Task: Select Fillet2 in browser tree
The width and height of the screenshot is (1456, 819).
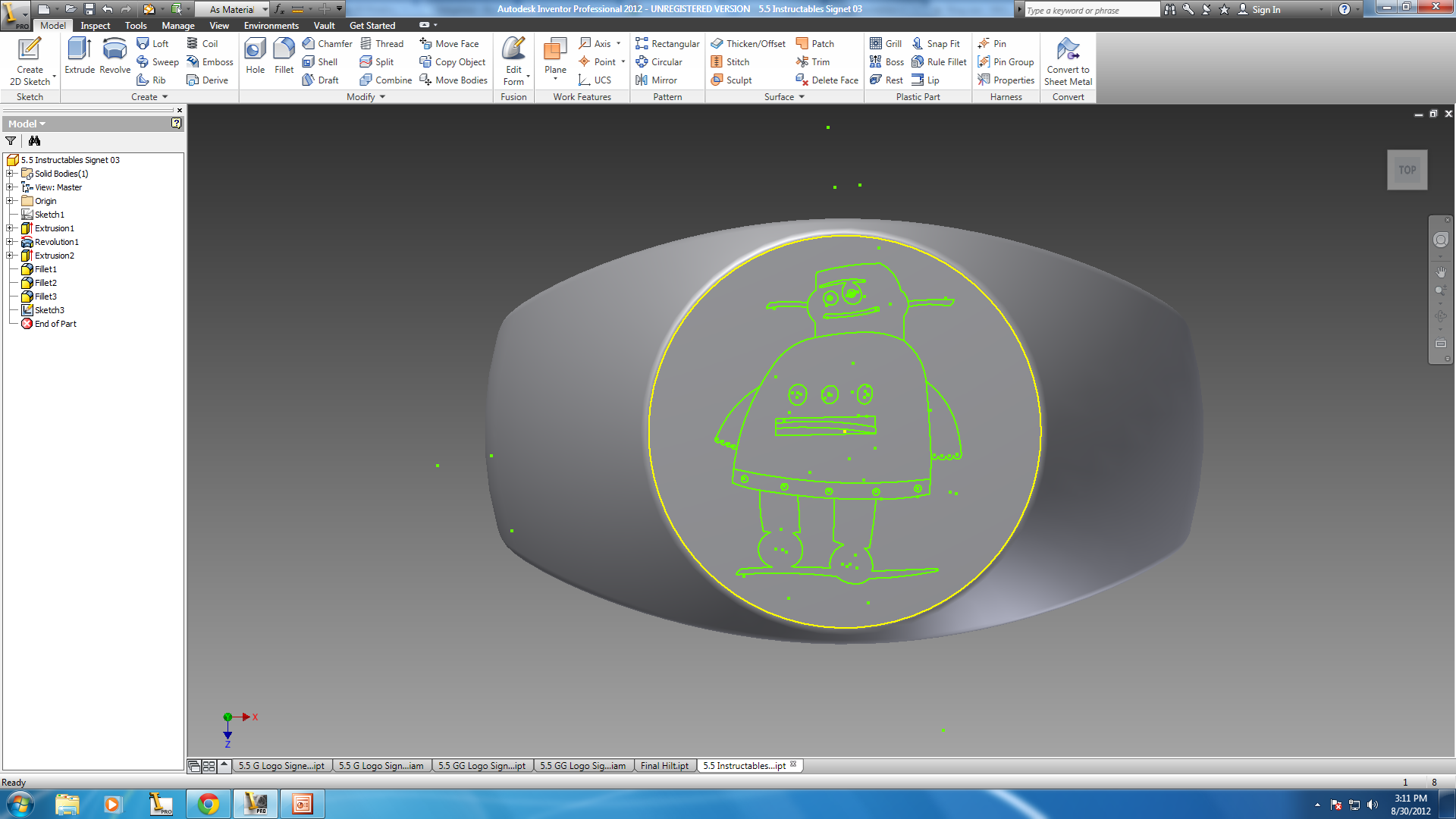Action: [39, 283]
